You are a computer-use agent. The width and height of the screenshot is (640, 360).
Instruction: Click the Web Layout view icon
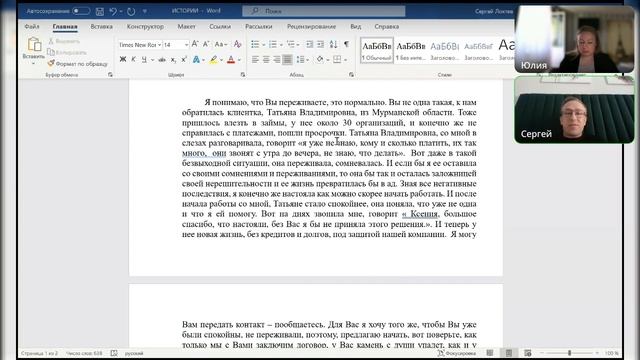[527, 353]
